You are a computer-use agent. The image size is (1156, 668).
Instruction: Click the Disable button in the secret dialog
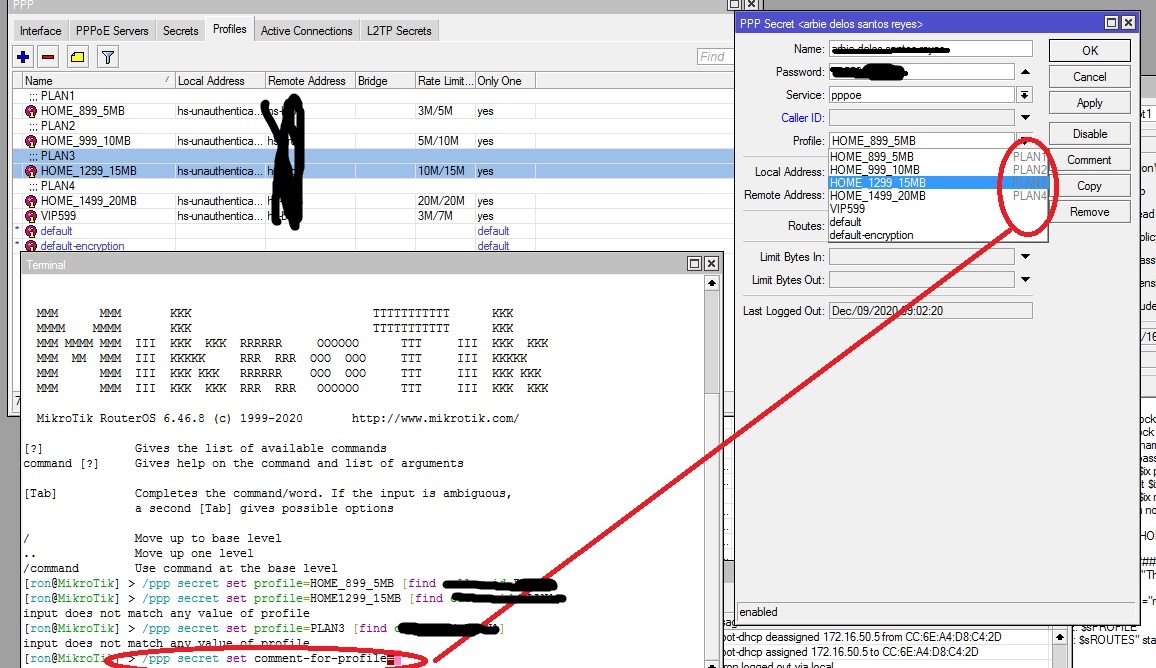[x=1089, y=134]
